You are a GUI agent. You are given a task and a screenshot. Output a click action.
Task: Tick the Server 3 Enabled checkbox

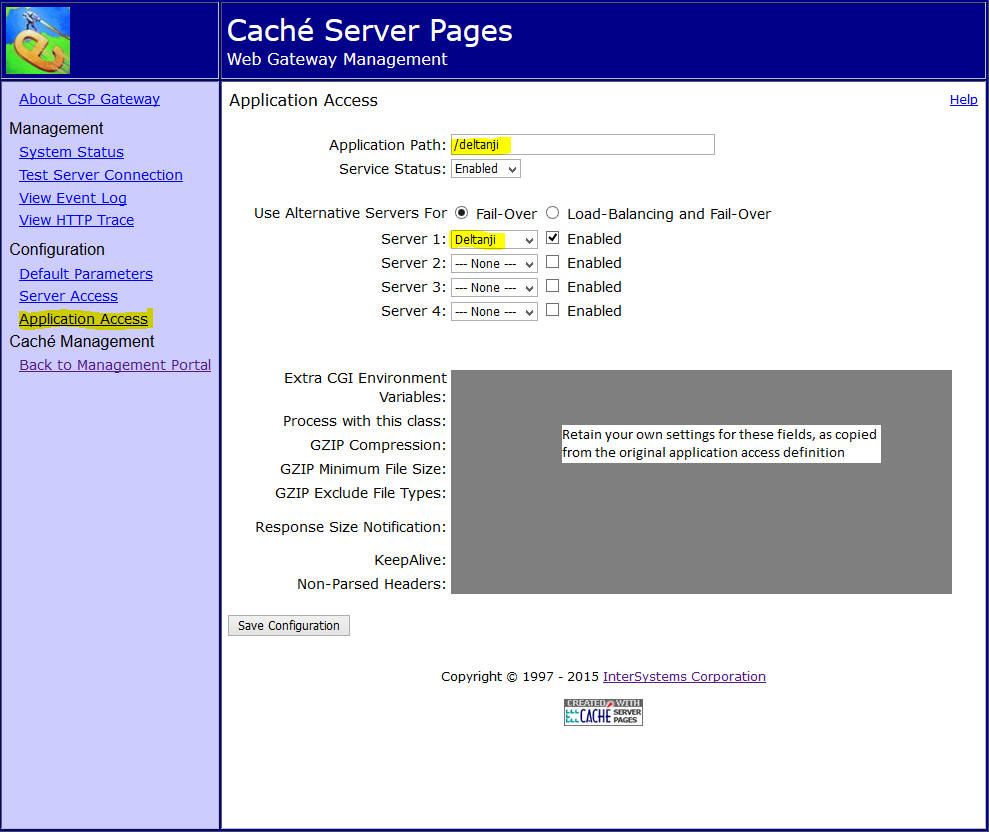[553, 286]
